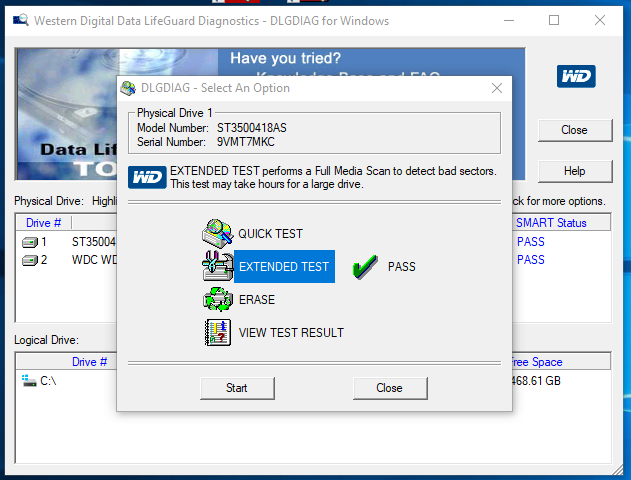Click the green PASS checkmark icon
The height and width of the screenshot is (480, 631).
(366, 267)
